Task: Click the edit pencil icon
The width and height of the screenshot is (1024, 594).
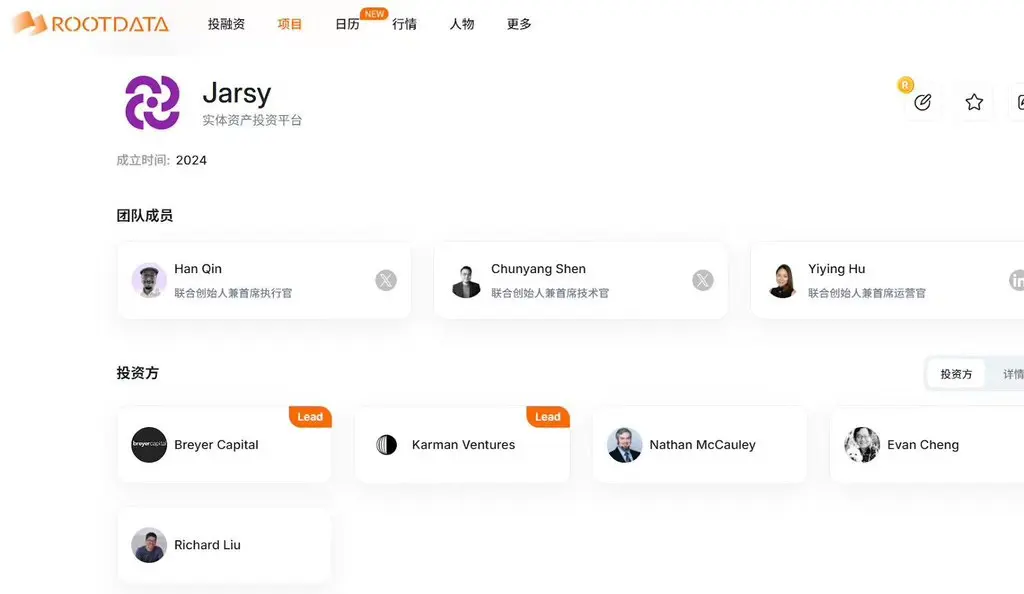Action: click(x=922, y=102)
